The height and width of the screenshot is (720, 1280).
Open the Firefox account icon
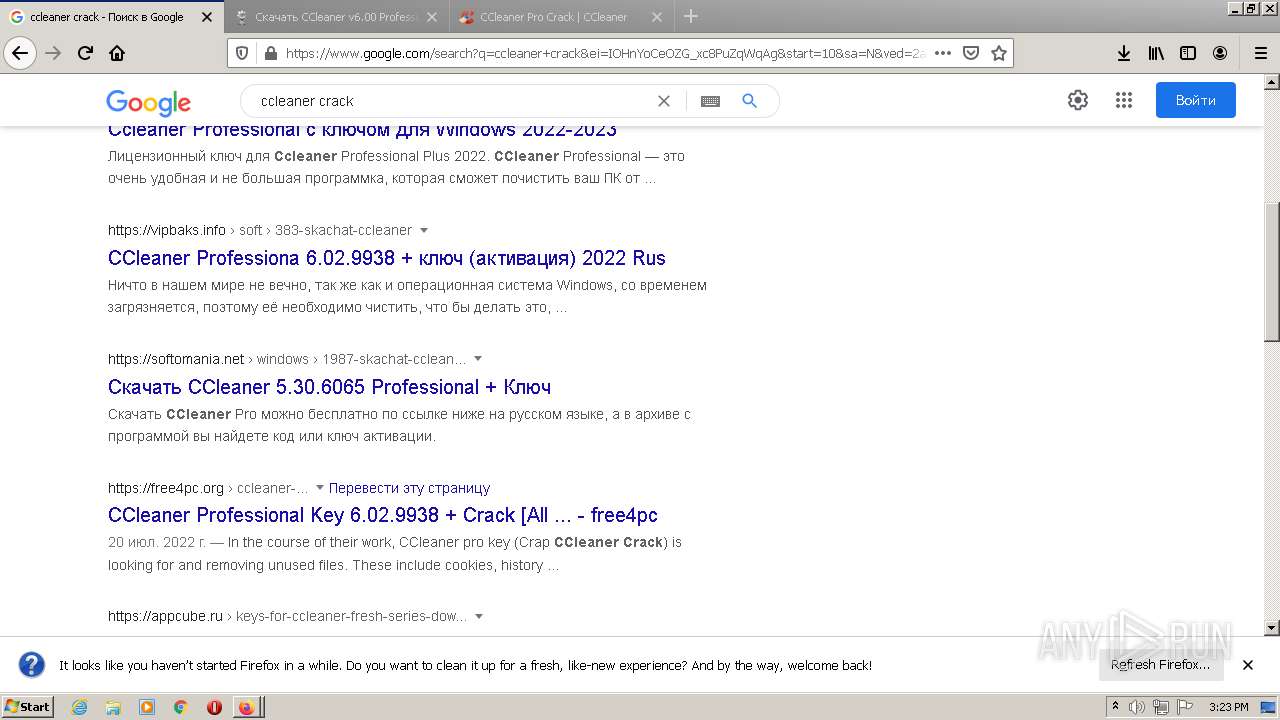[x=1220, y=53]
